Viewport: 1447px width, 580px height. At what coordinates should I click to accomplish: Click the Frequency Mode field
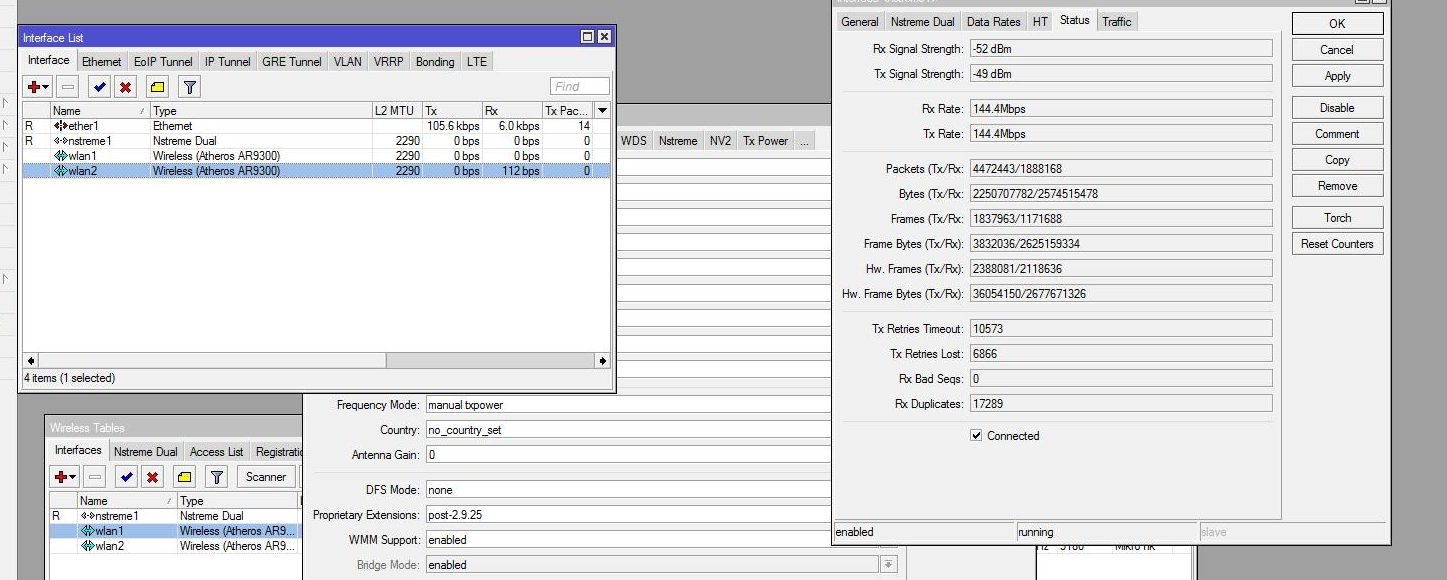pos(628,405)
